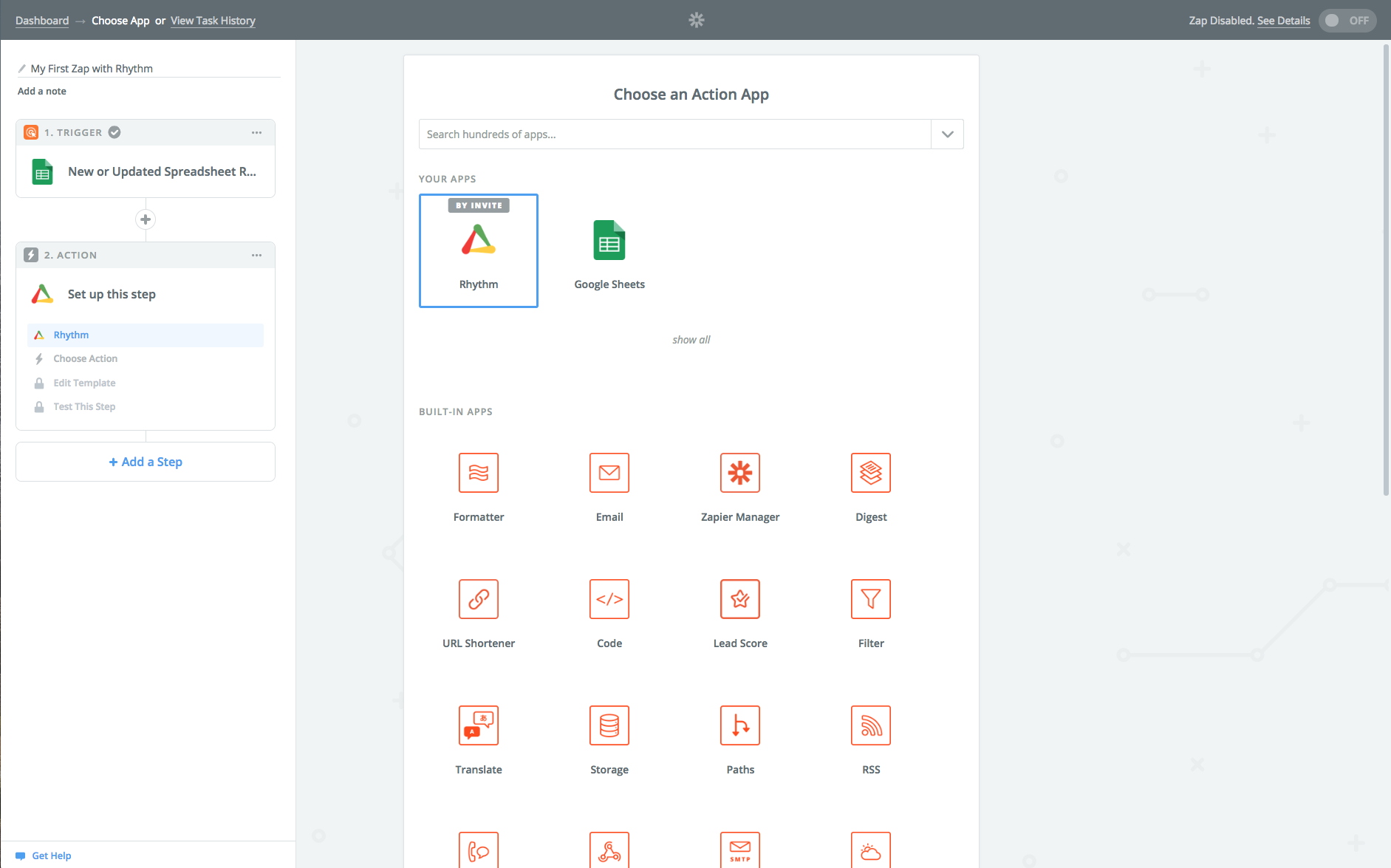Click the phone and chat app icon

click(479, 850)
